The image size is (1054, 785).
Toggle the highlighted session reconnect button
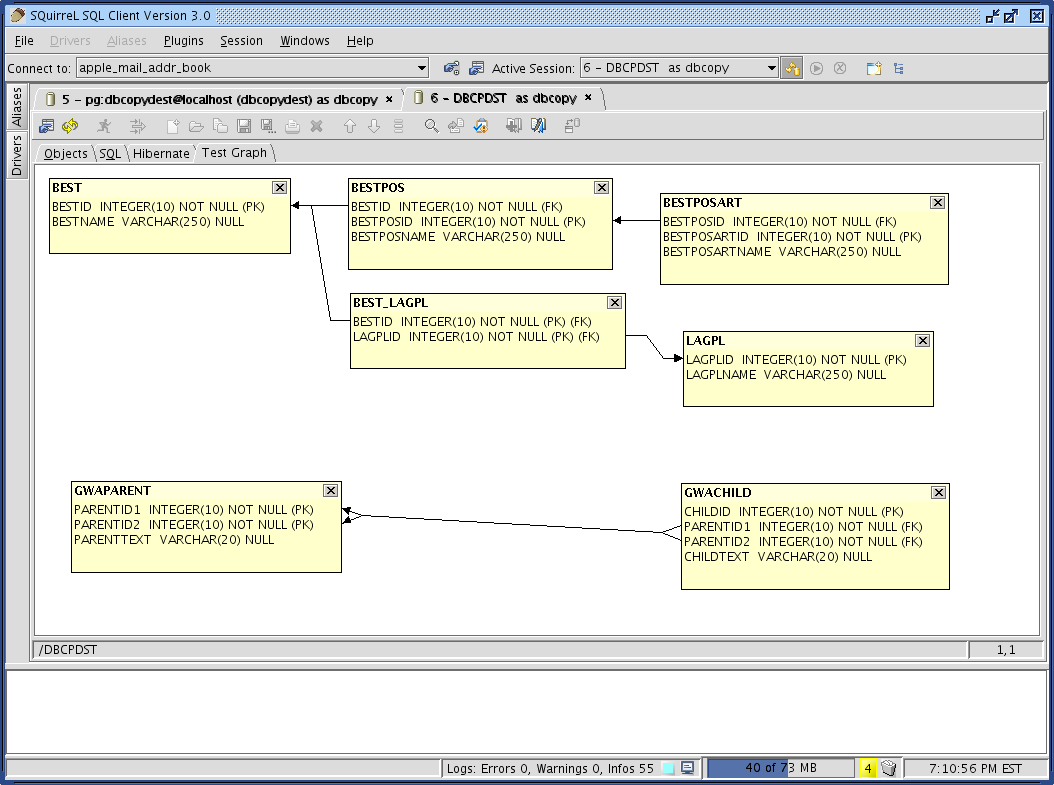coord(792,68)
